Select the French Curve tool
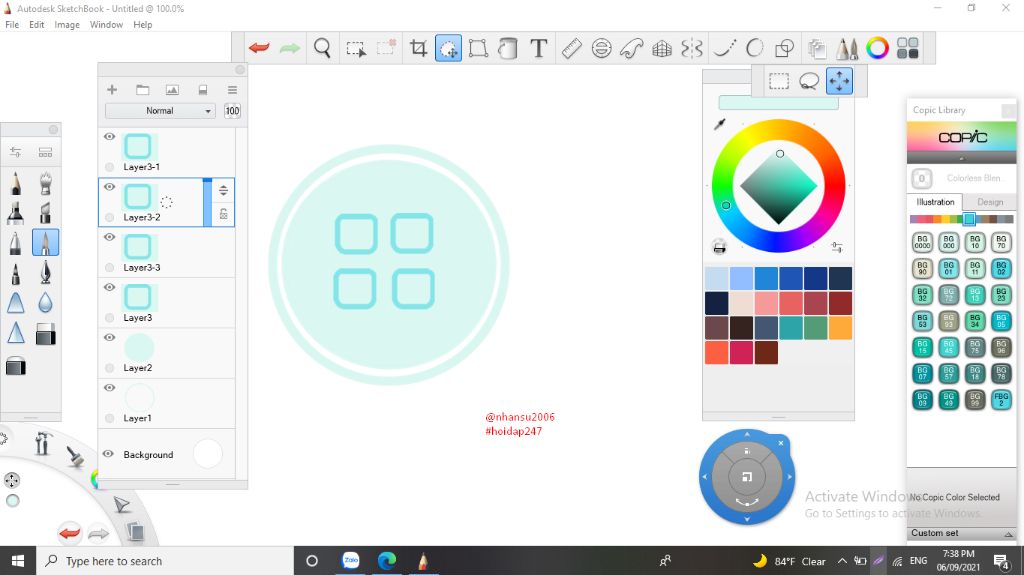 tap(632, 48)
